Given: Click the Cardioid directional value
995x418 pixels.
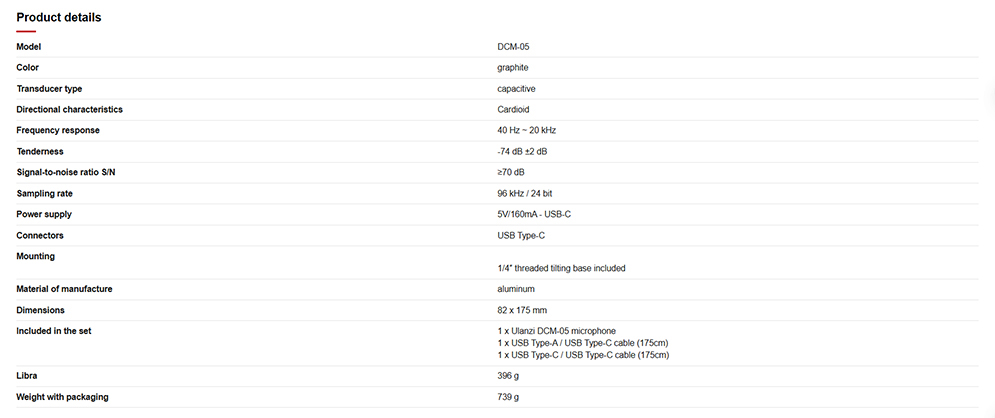Looking at the screenshot, I should tap(513, 109).
